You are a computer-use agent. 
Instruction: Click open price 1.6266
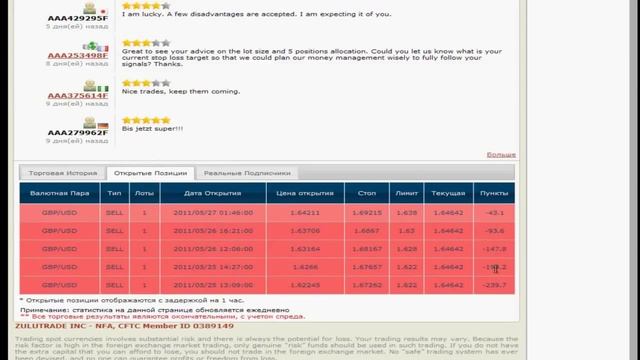(305, 267)
